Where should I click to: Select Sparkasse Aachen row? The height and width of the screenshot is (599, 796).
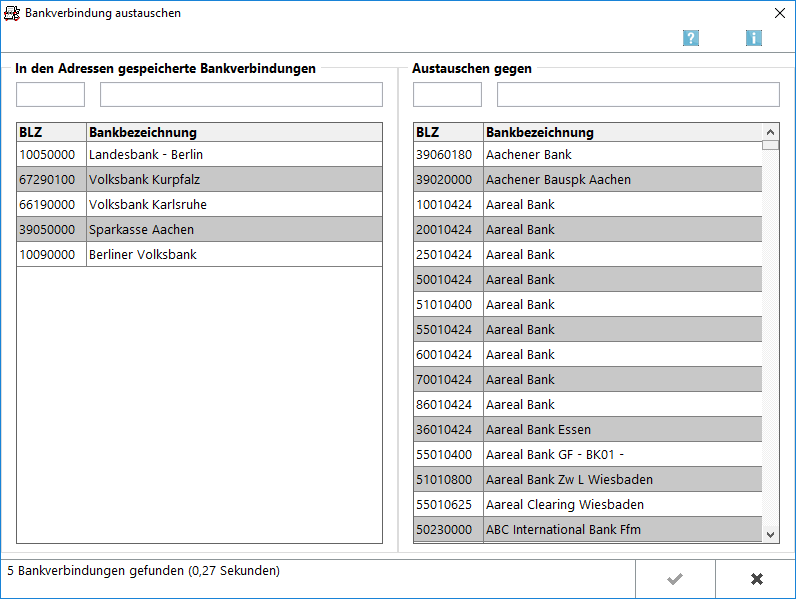click(200, 229)
